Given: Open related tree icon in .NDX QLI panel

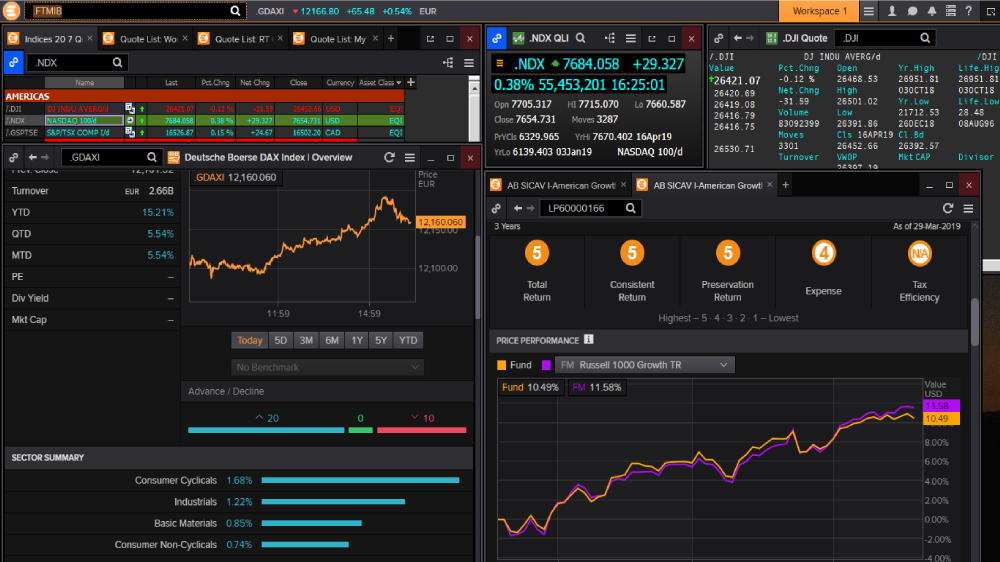Looking at the screenshot, I should [x=610, y=38].
